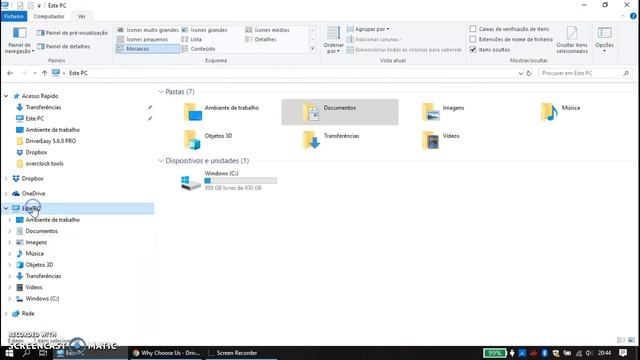This screenshot has height=360, width=640.
Task: Expand the Dropbox tree node
Action: coord(6,179)
